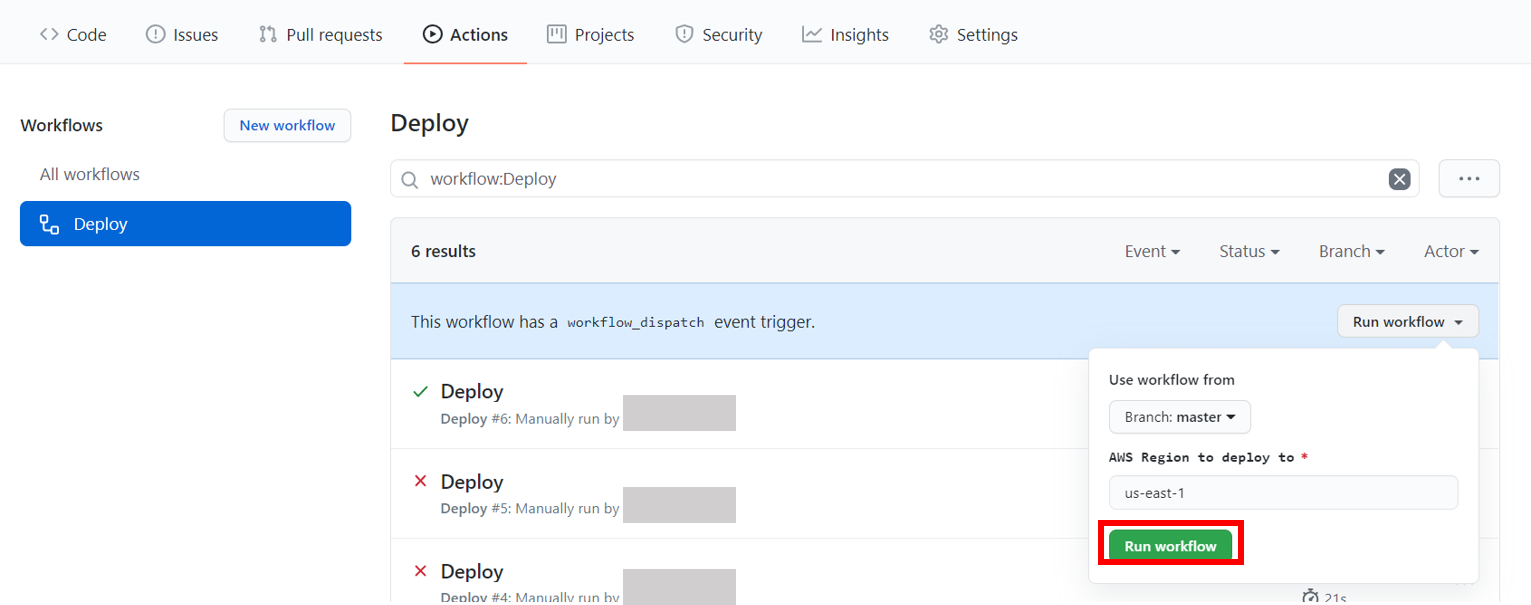Screen dimensions: 1531x605
Task: Open the Event filter dropdown
Action: pyautogui.click(x=1152, y=251)
